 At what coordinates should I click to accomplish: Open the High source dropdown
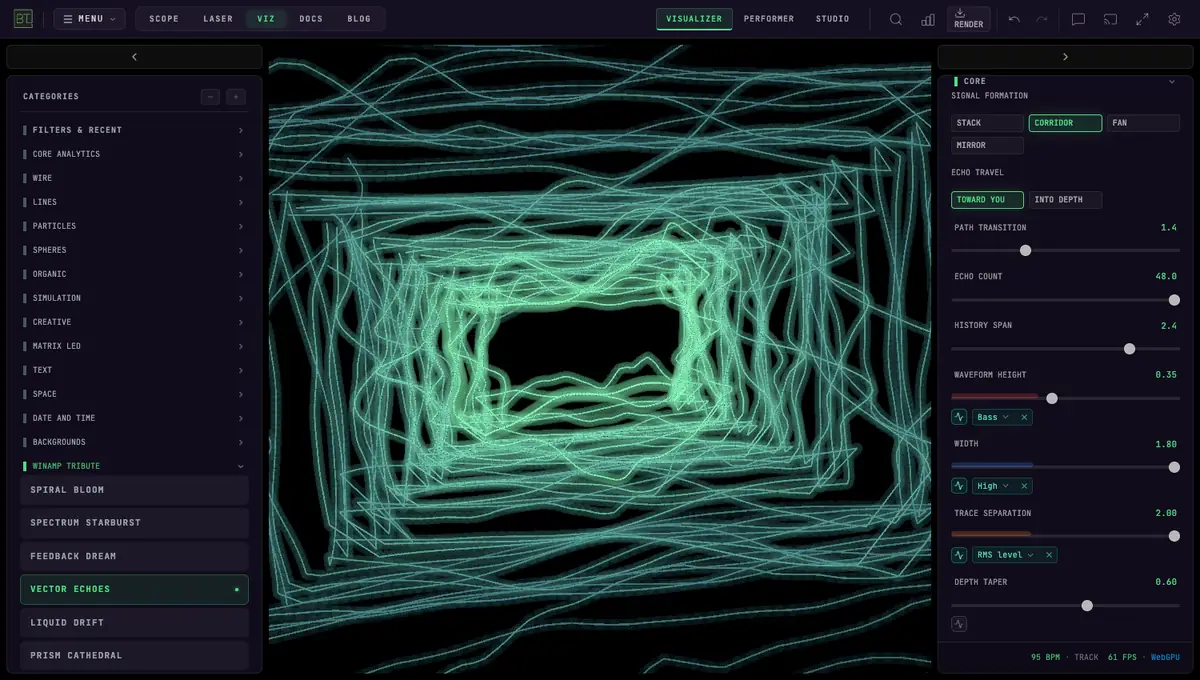pos(992,486)
